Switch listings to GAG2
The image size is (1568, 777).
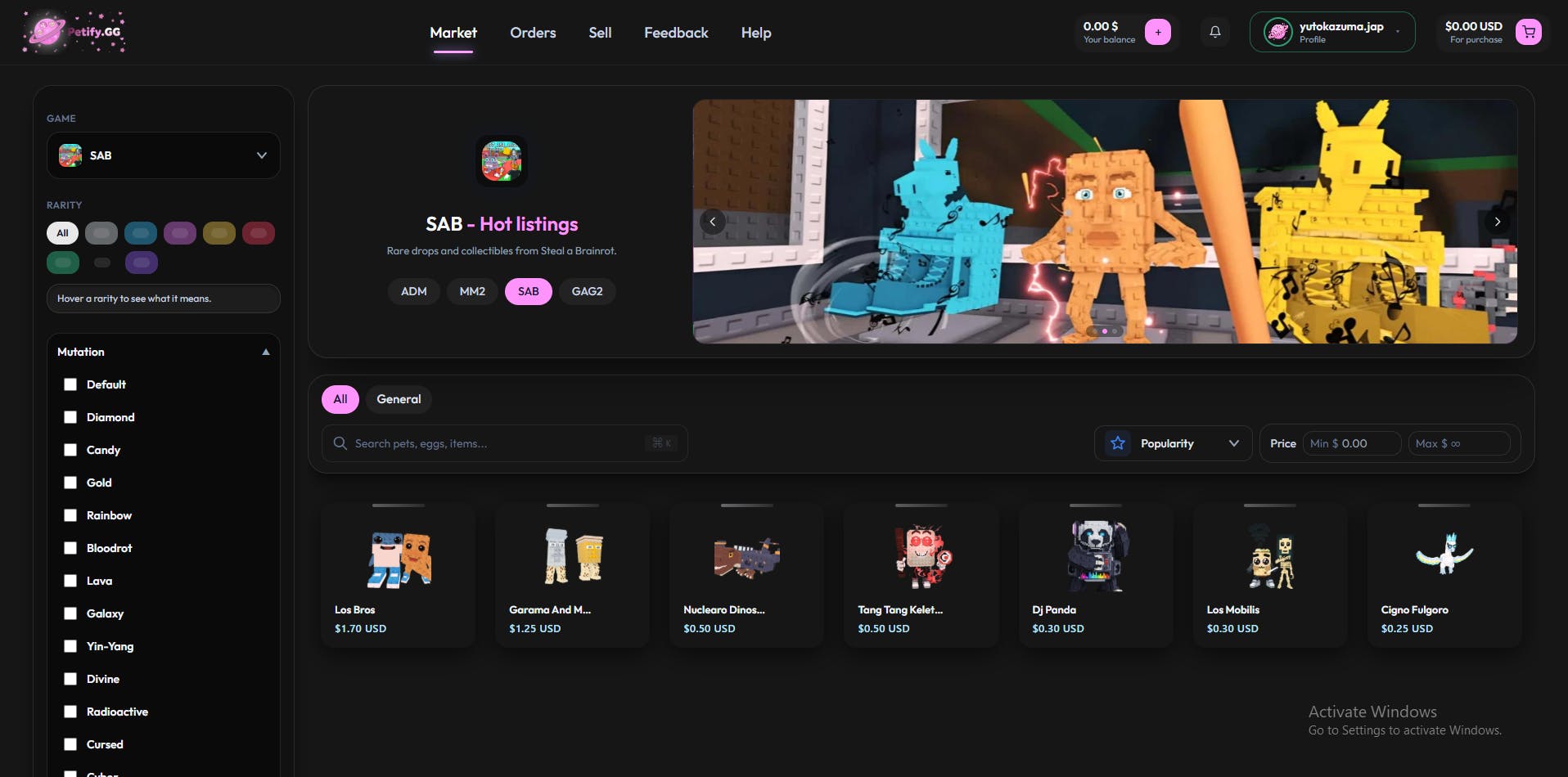pos(588,291)
